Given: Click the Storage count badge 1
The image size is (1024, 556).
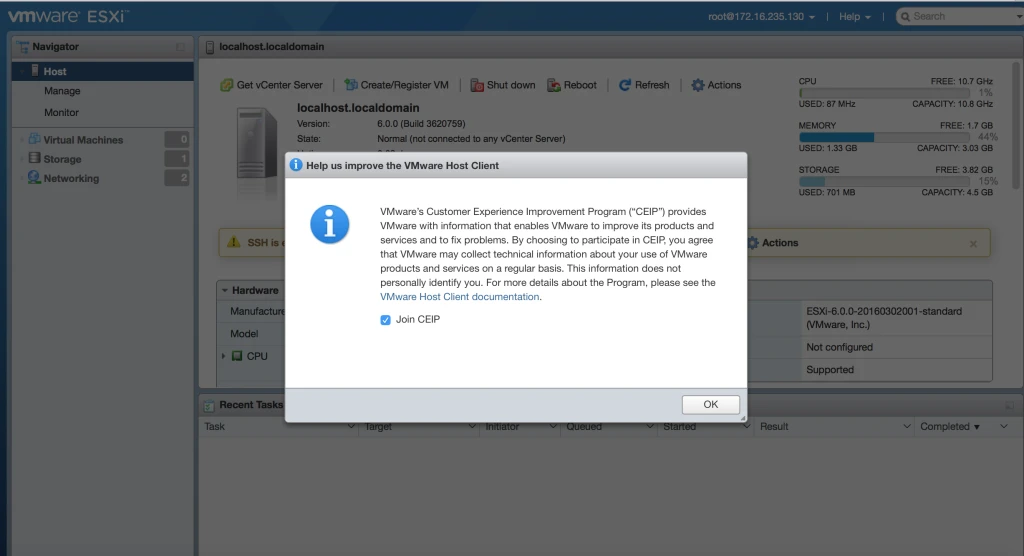Looking at the screenshot, I should [x=176, y=158].
